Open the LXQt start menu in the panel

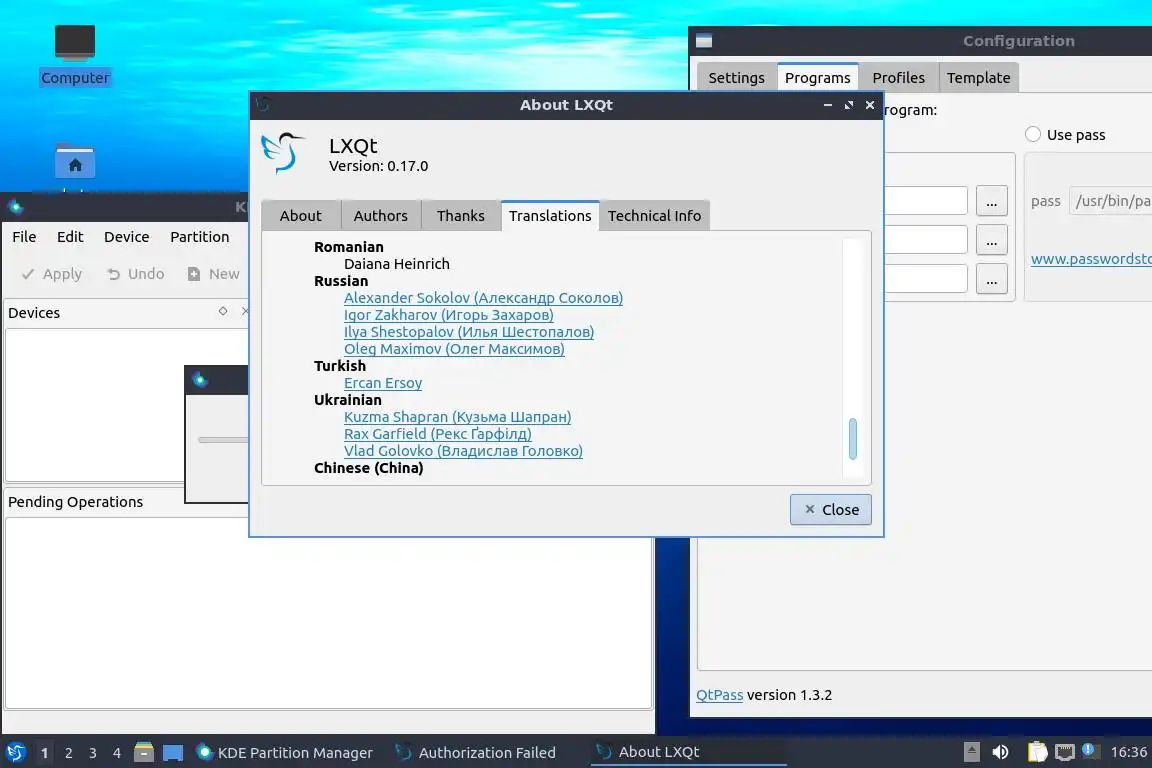[15, 752]
